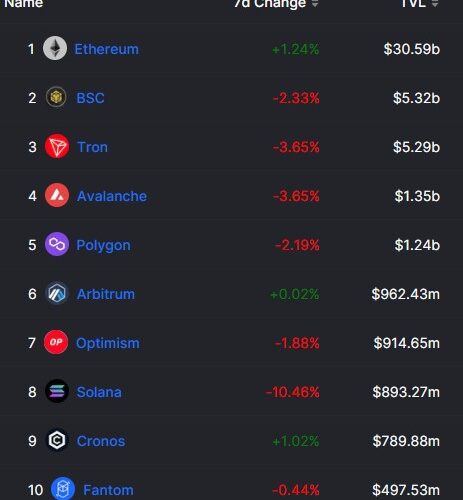The height and width of the screenshot is (500, 463).
Task: Click the blue Fantom logo icon
Action: (63, 489)
